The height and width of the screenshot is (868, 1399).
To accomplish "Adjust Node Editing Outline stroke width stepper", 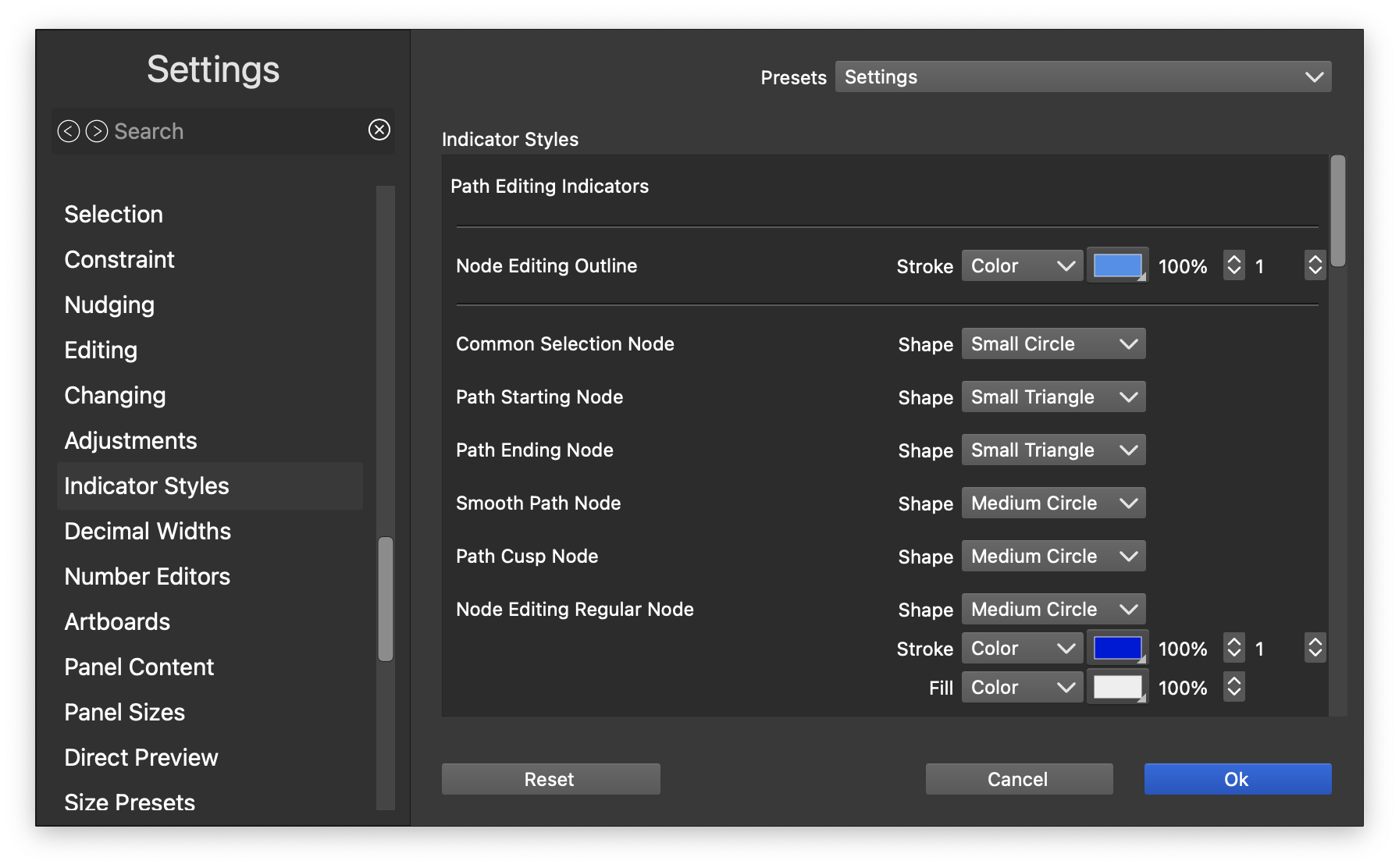I will coord(1315,266).
